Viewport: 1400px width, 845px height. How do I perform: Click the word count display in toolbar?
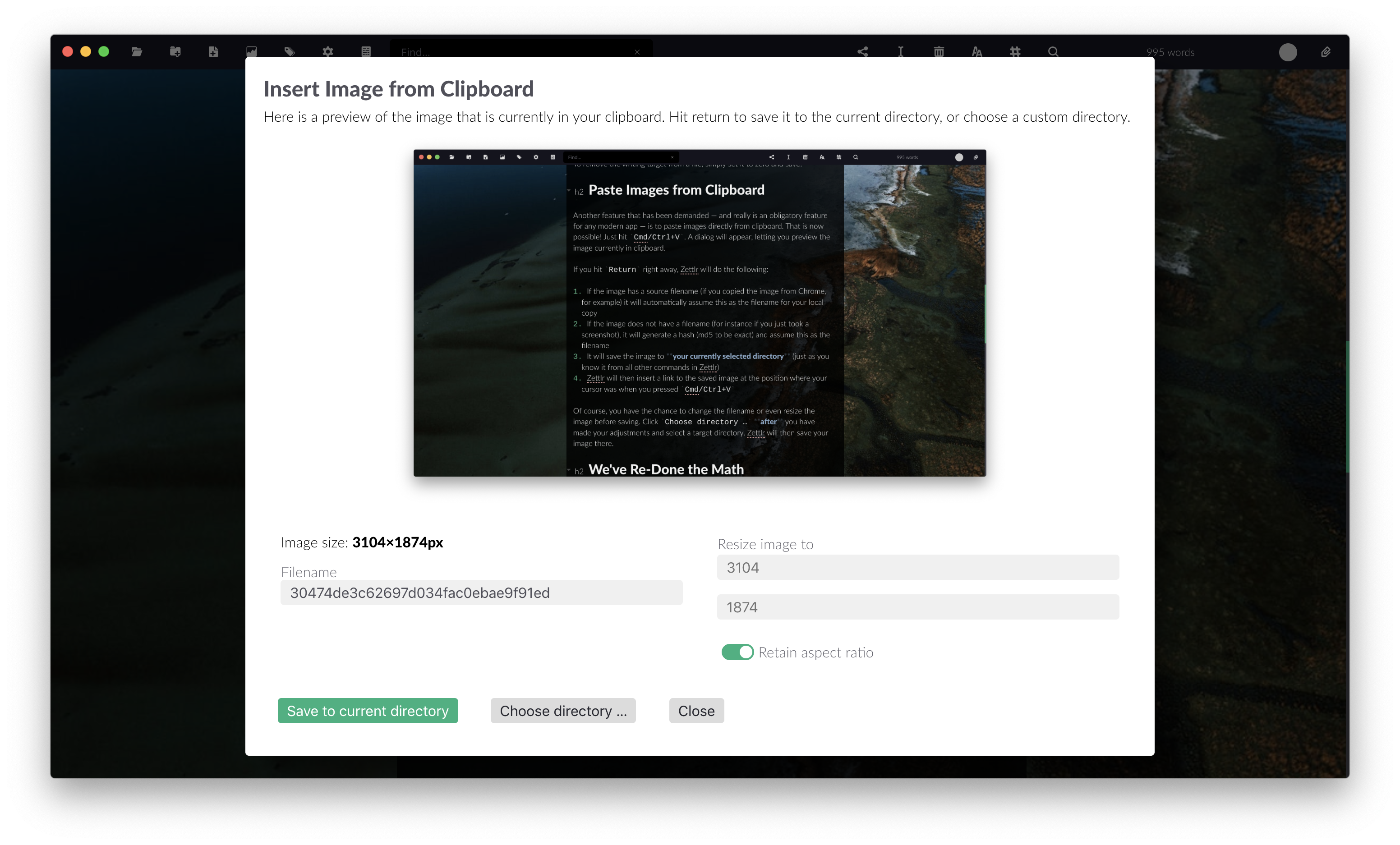pyautogui.click(x=1171, y=52)
